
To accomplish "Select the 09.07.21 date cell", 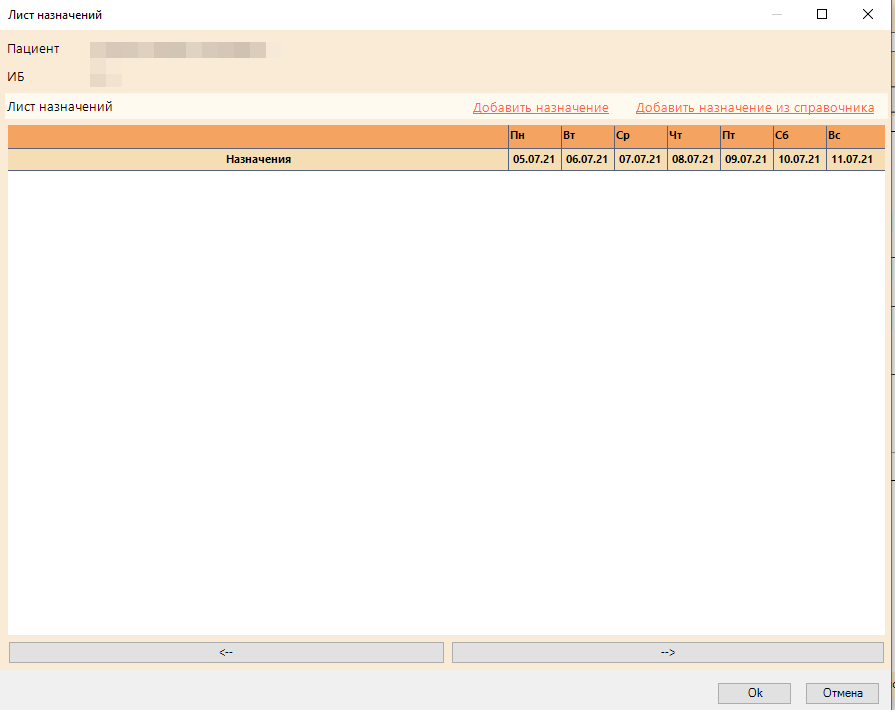I will tap(746, 159).
